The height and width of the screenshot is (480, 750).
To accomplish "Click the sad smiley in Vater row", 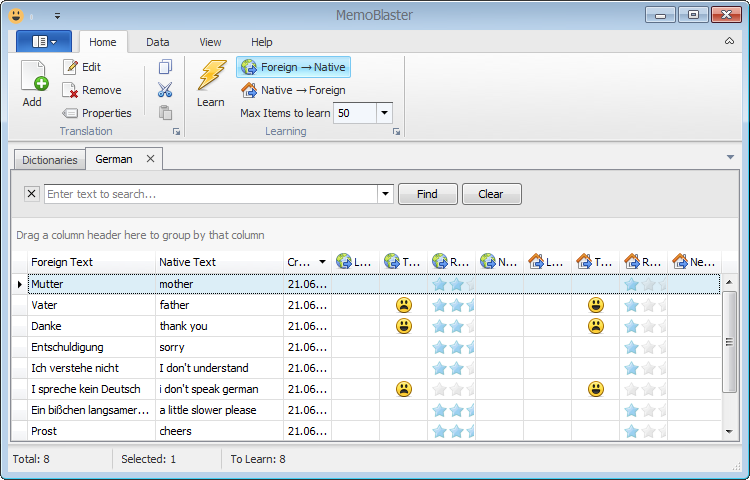I will point(404,305).
